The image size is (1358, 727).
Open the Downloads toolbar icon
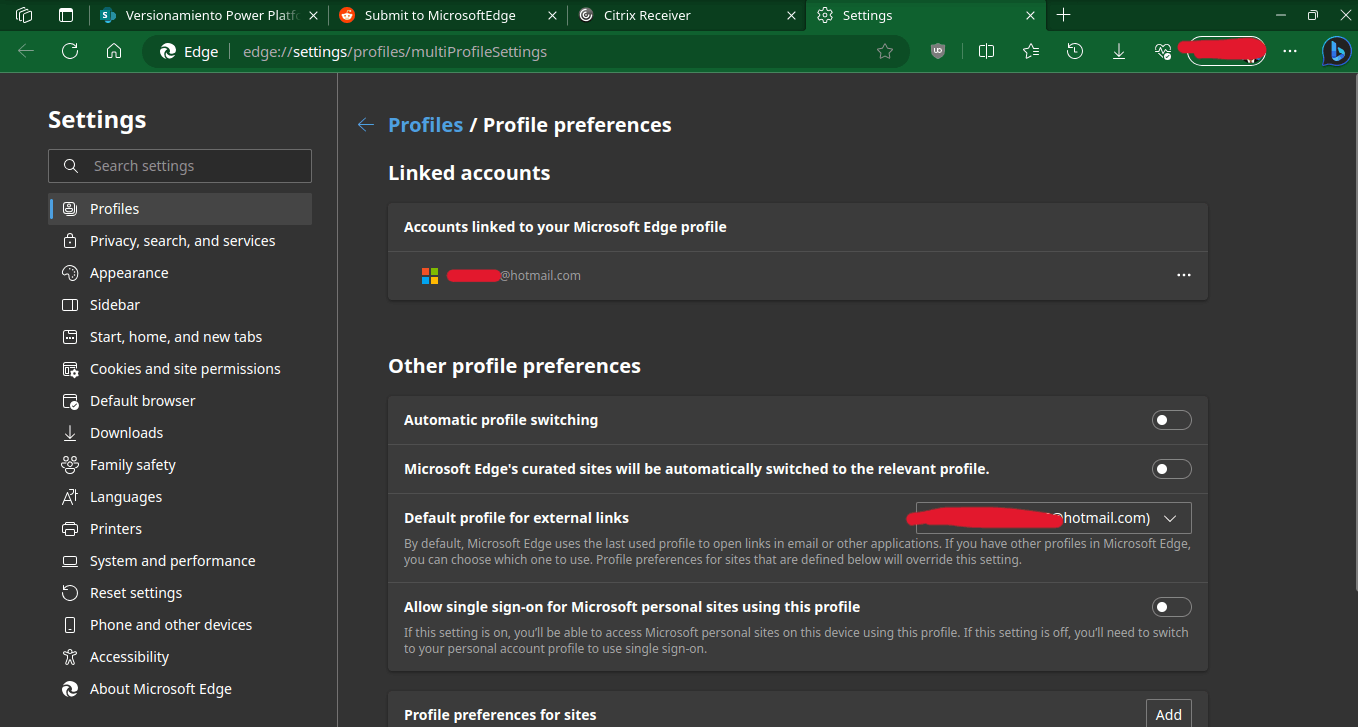(1119, 51)
